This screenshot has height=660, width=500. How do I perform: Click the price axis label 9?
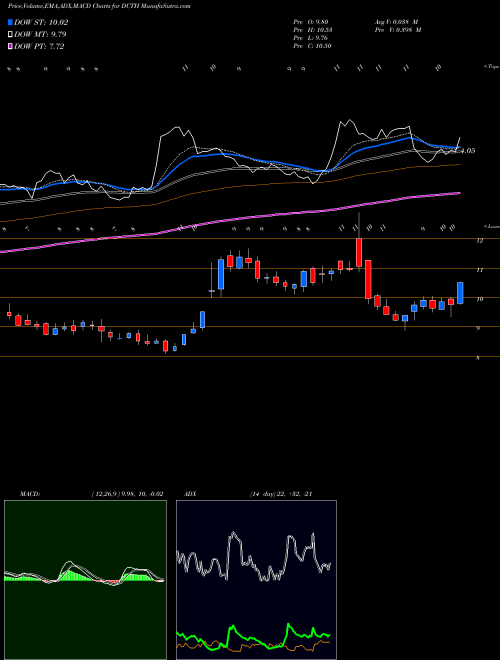[x=478, y=329]
